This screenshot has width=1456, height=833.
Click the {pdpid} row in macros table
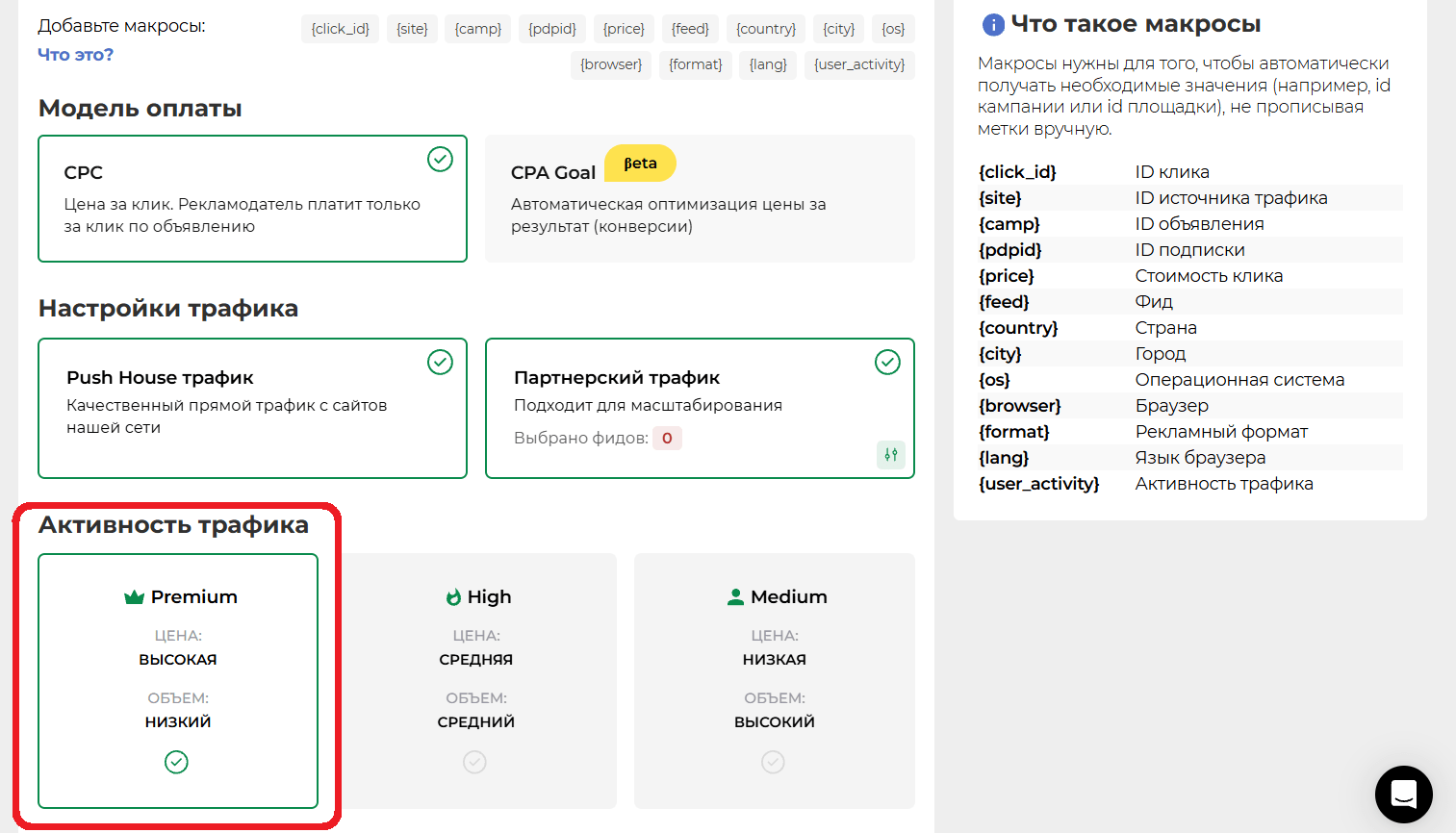(1190, 250)
